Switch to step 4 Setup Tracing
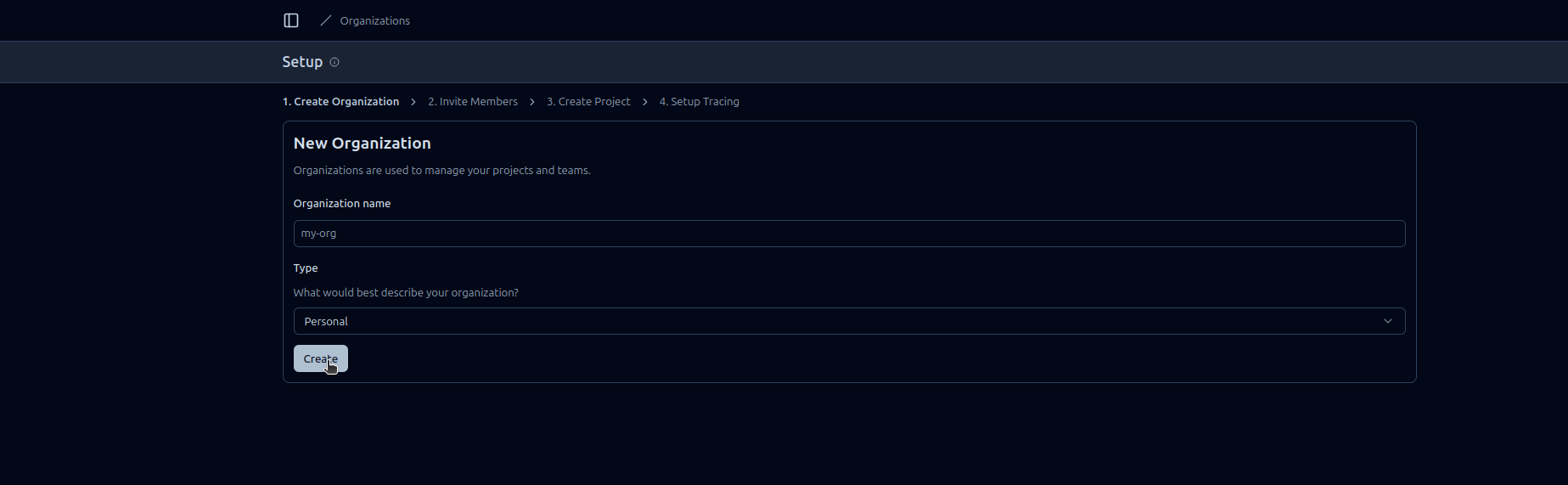1568x485 pixels. click(699, 102)
